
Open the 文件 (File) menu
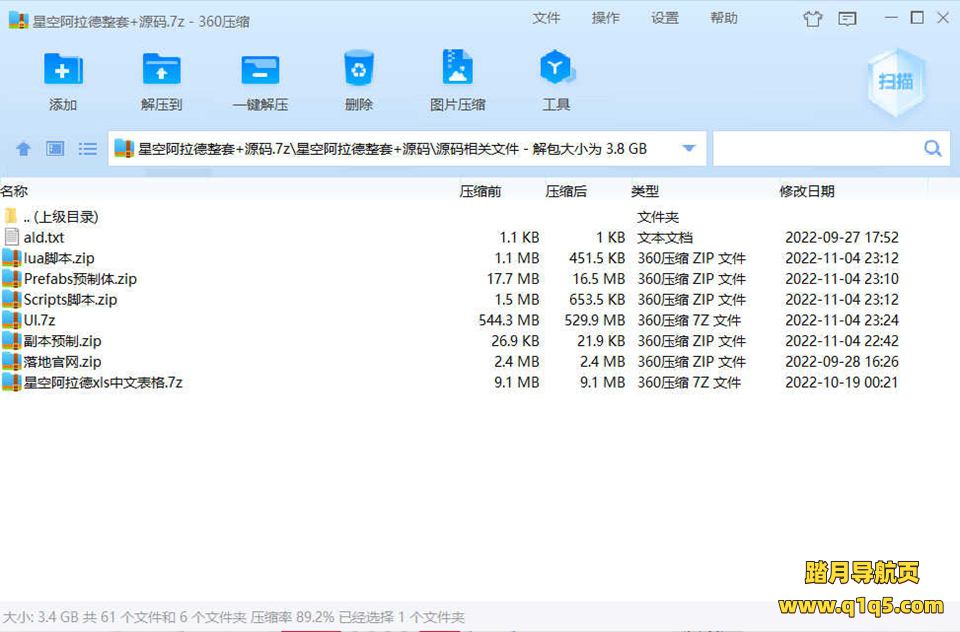click(x=546, y=18)
